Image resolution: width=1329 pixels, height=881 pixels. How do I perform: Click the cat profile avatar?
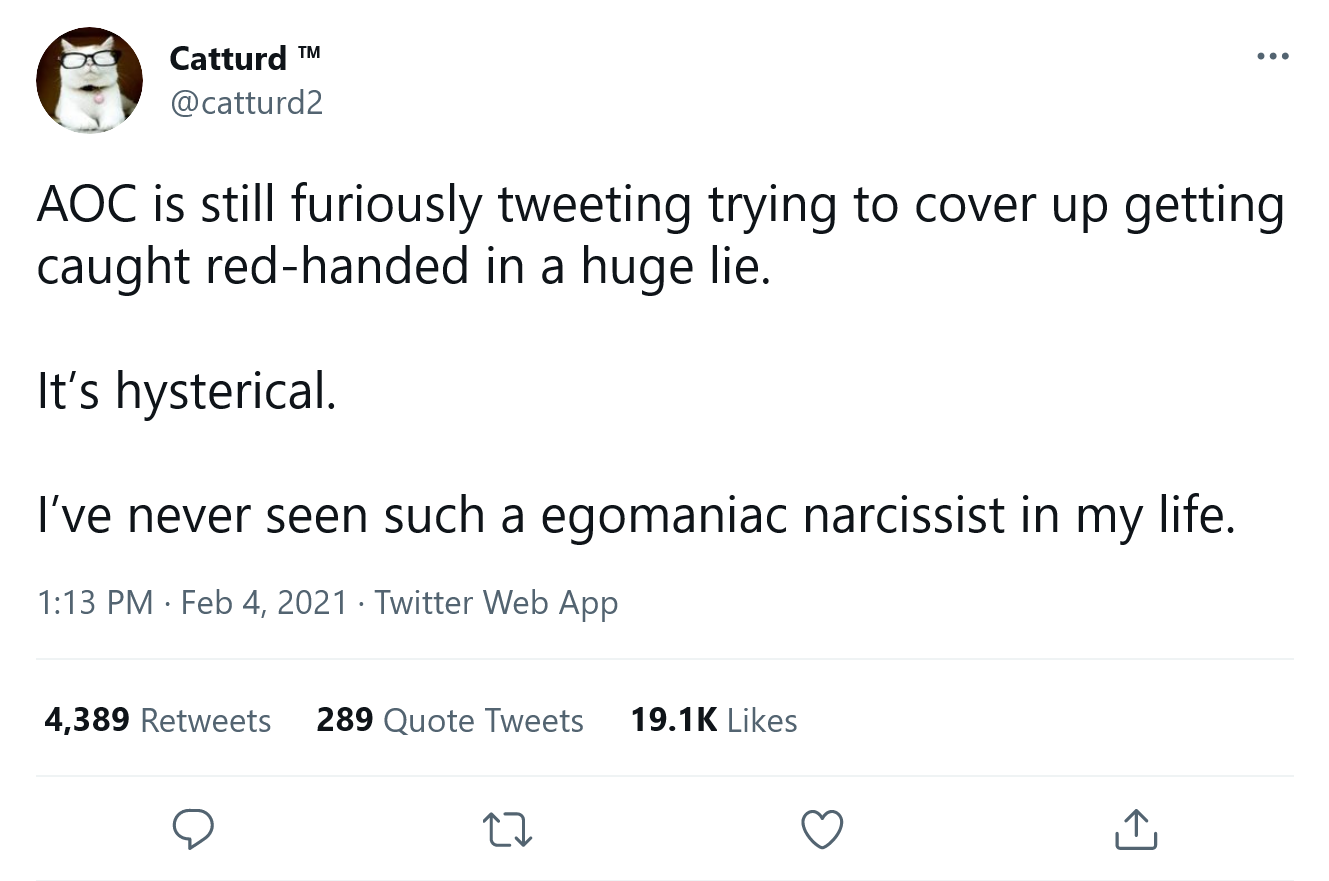click(89, 80)
